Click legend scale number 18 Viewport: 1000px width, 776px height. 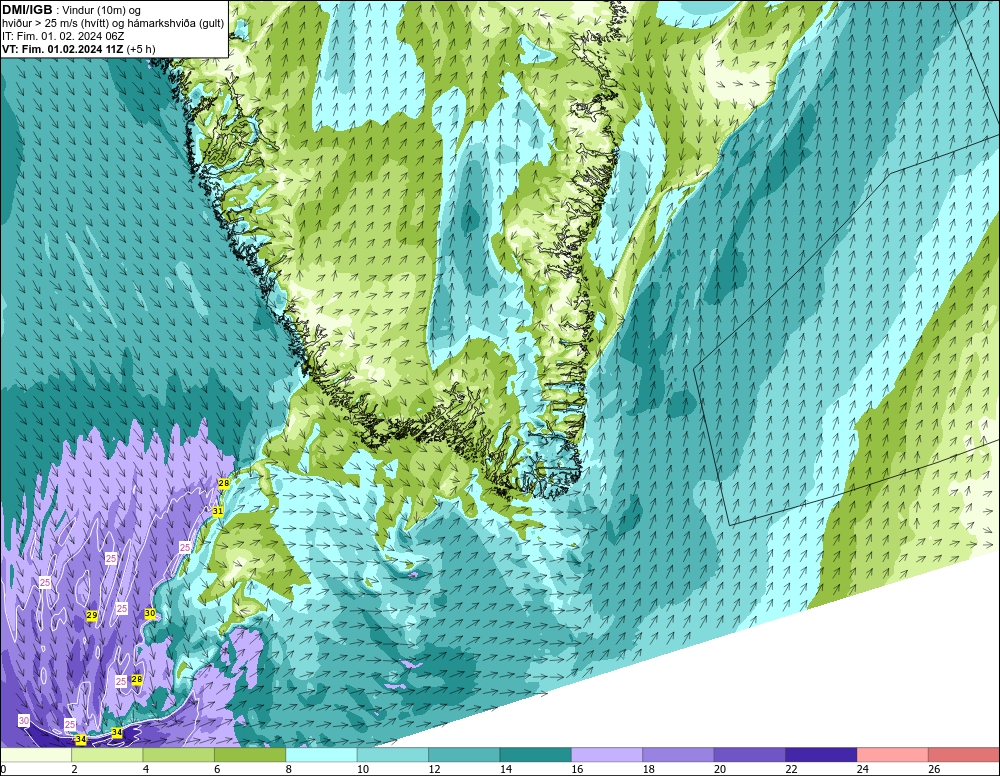pyautogui.click(x=649, y=769)
